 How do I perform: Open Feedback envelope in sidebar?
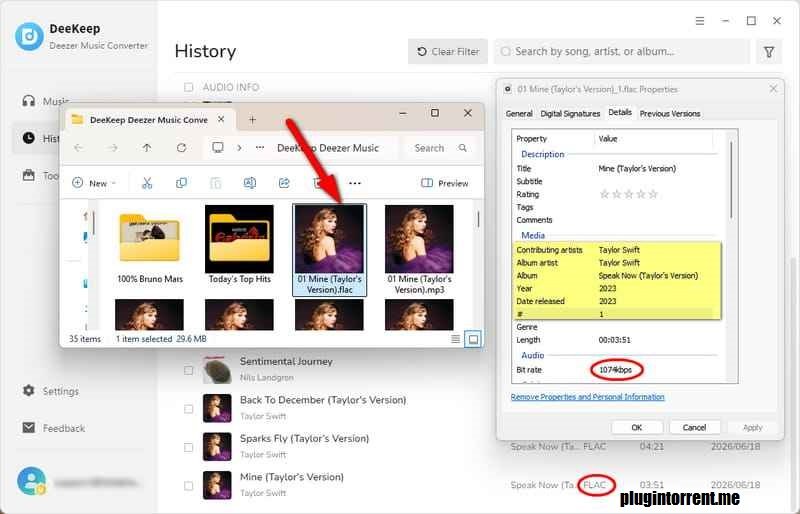click(x=29, y=428)
